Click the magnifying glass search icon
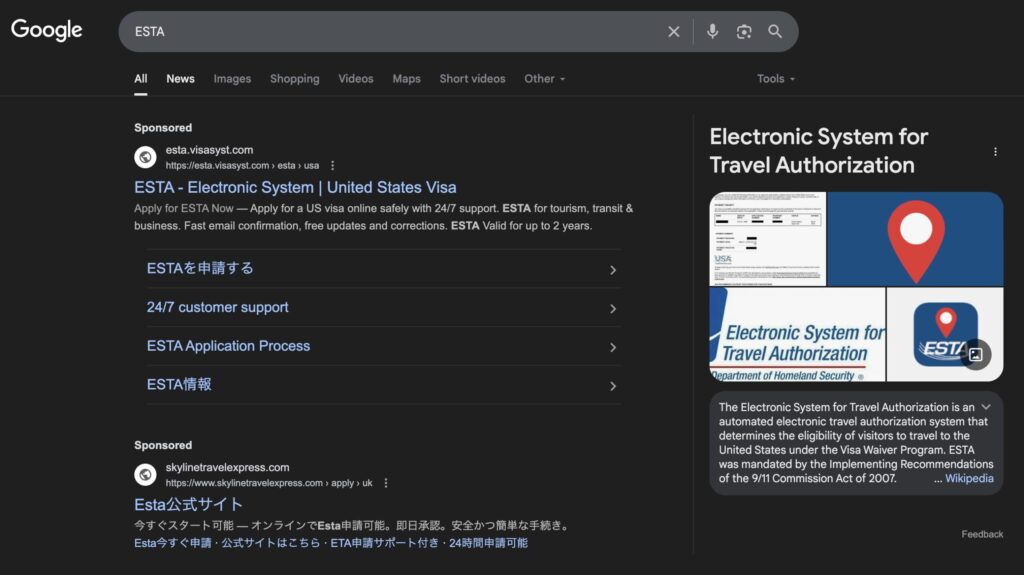 [775, 32]
